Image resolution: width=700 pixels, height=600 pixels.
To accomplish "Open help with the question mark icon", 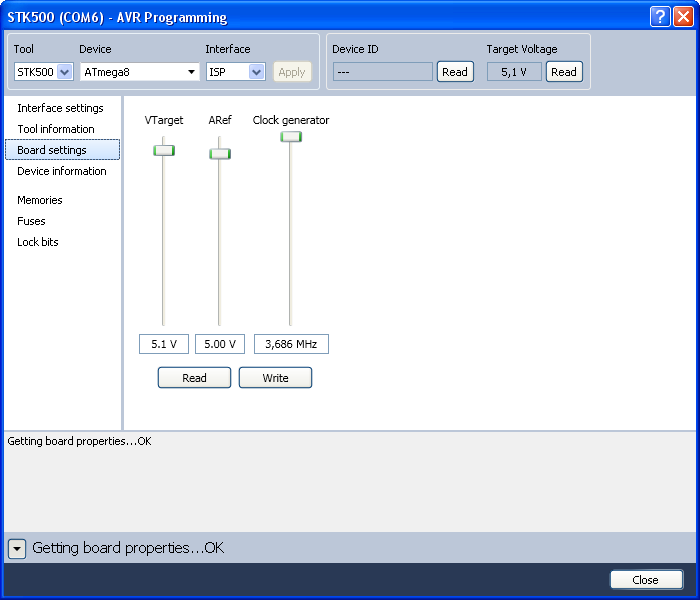I will click(660, 17).
